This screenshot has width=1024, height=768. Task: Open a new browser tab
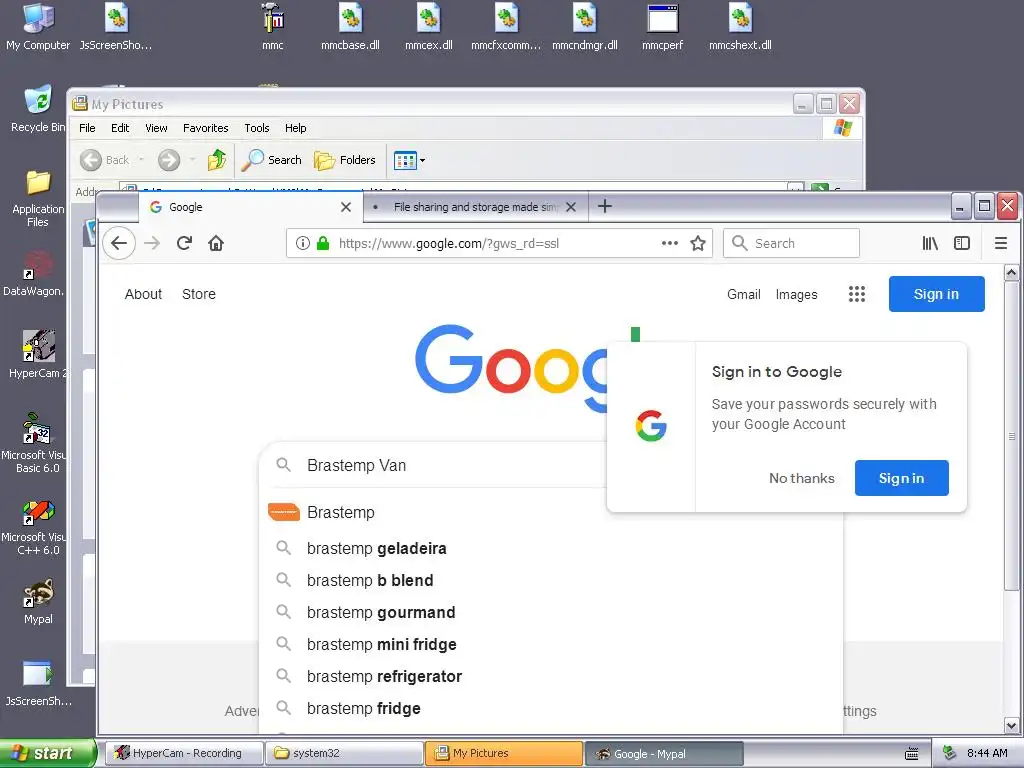605,206
